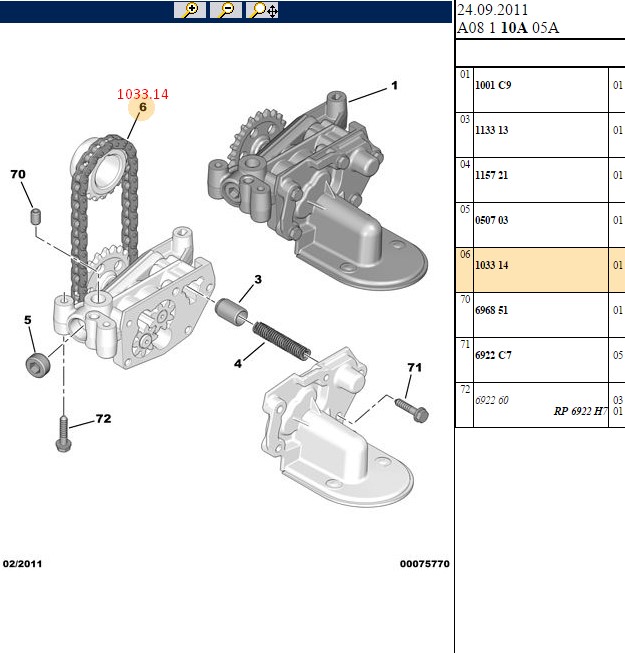Open part number 1001 C9
625x653 pixels.
click(493, 85)
